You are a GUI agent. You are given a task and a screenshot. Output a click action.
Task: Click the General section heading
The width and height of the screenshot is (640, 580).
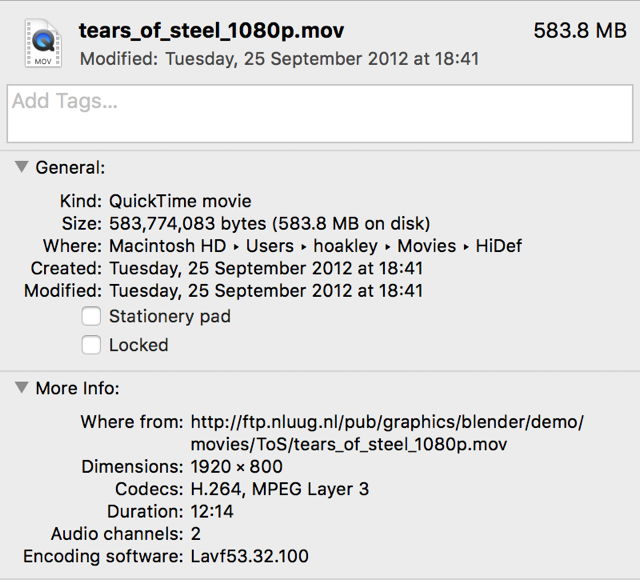(x=70, y=168)
